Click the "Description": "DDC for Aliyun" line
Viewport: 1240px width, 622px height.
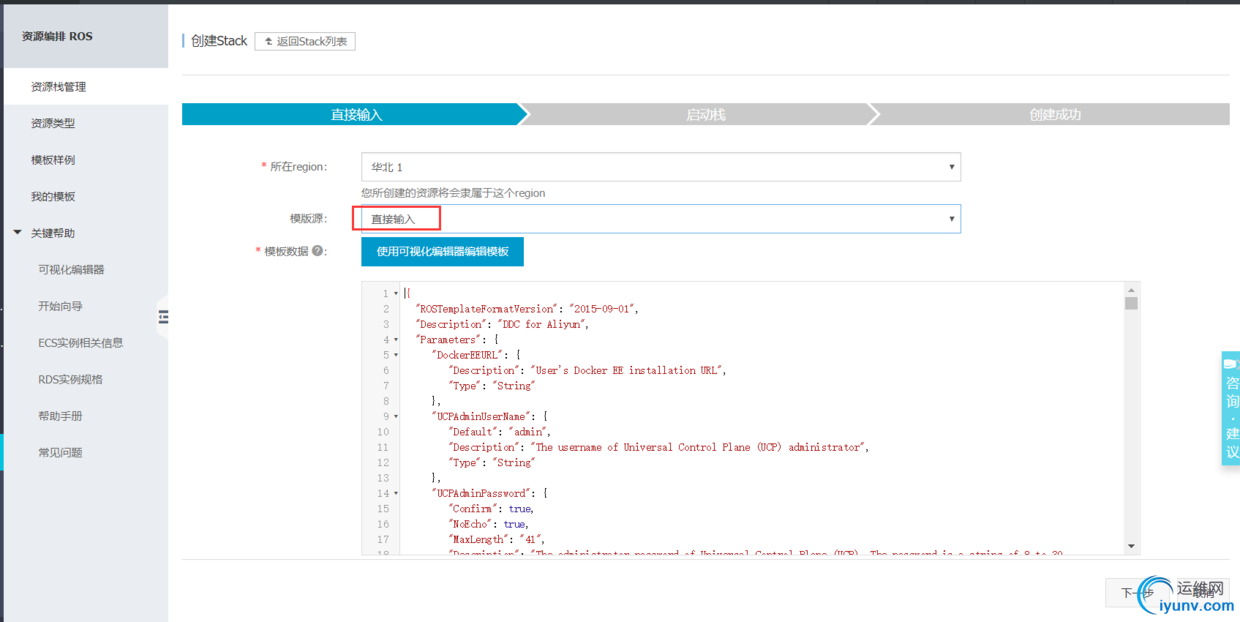[x=502, y=324]
